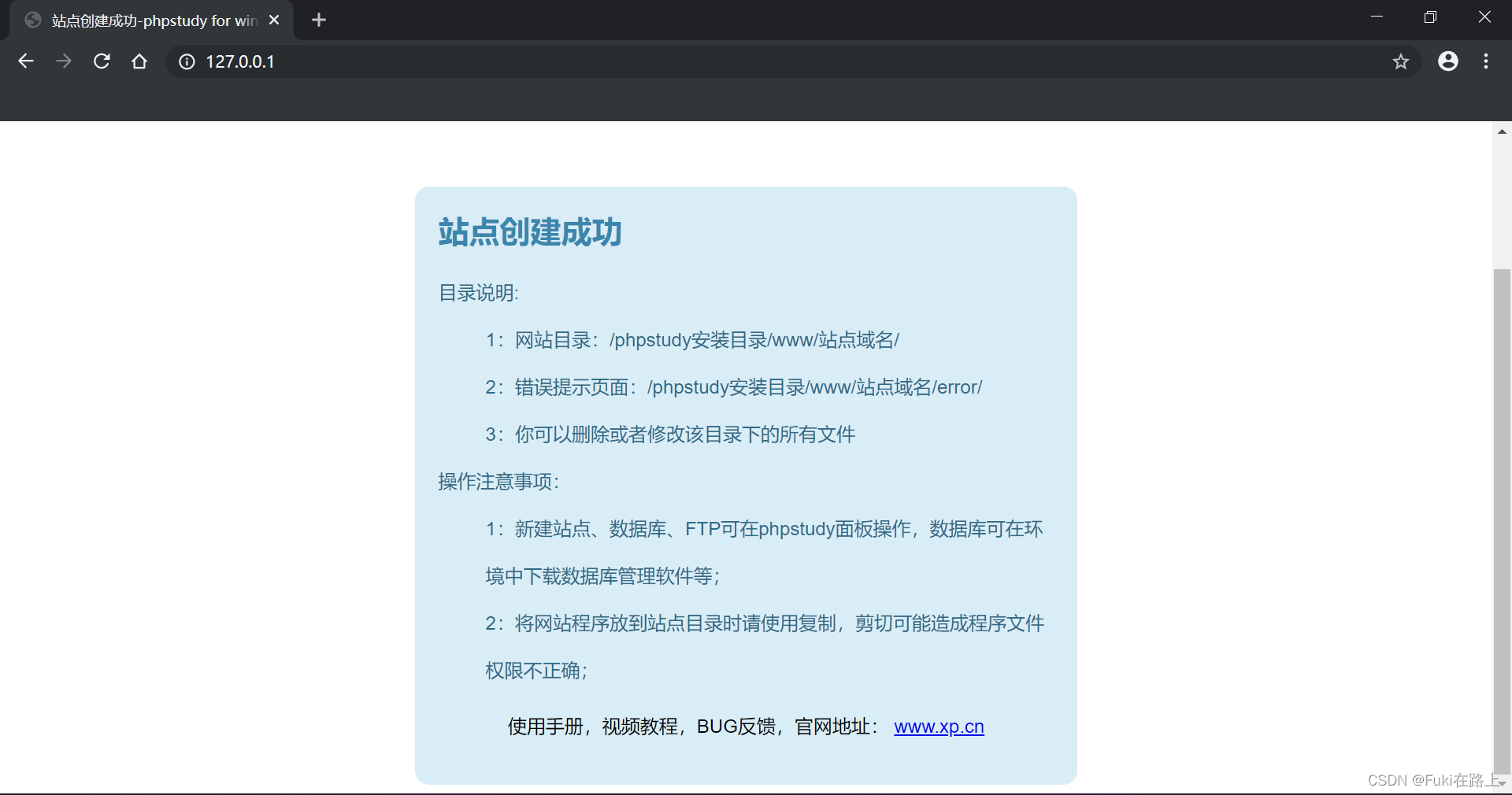The image size is (1512, 795).
Task: Click the line 将网站程序放到站点目录时请使用复制
Action: point(765,623)
